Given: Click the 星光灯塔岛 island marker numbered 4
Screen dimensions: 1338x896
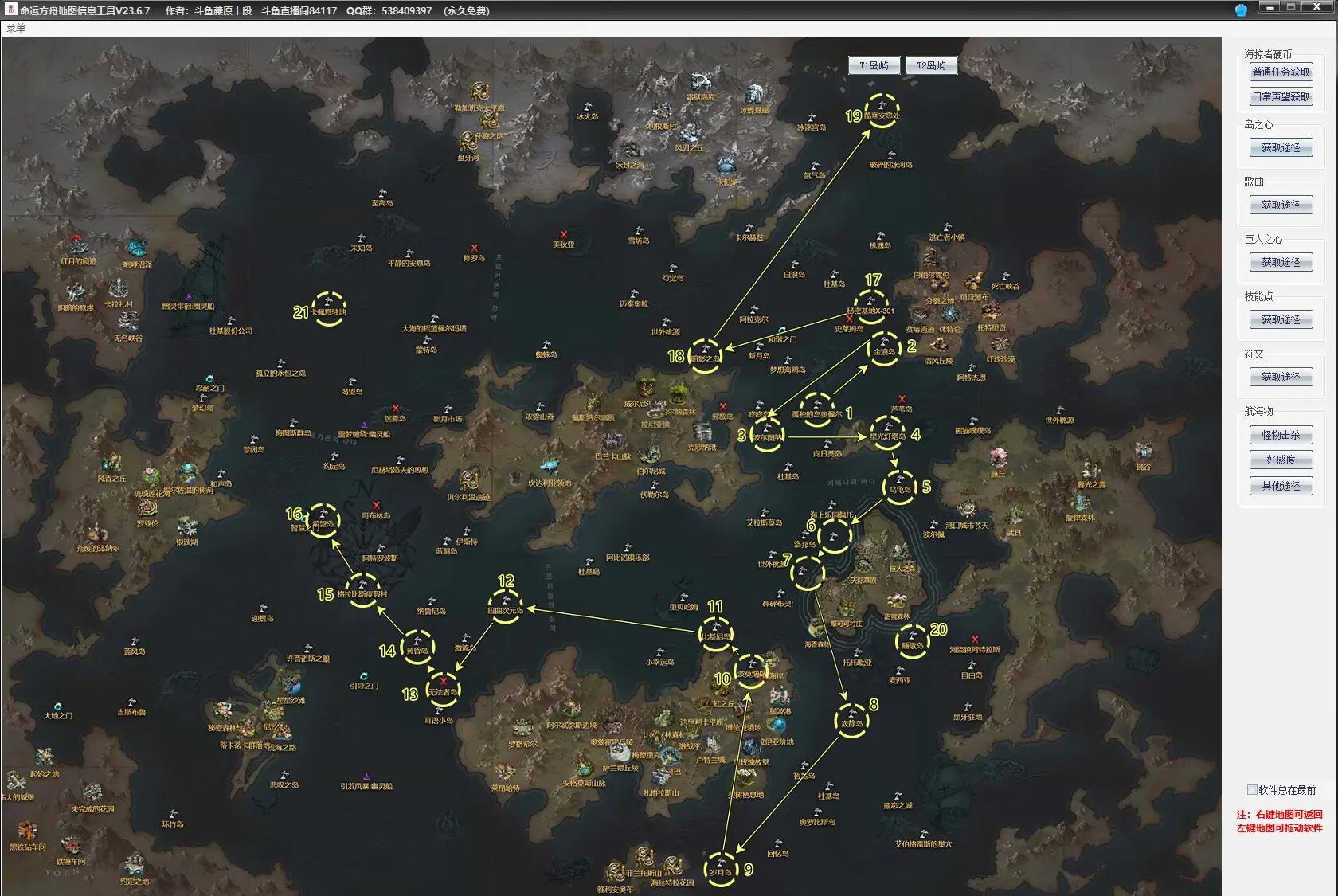Looking at the screenshot, I should click(x=887, y=432).
